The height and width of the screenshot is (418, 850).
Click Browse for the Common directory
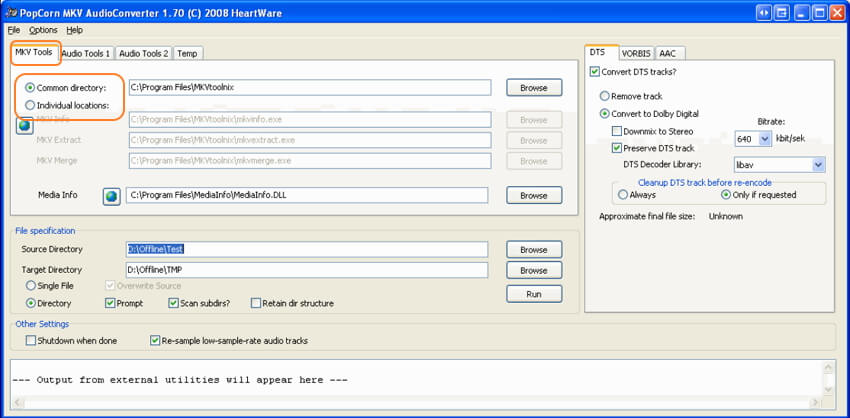click(x=534, y=87)
